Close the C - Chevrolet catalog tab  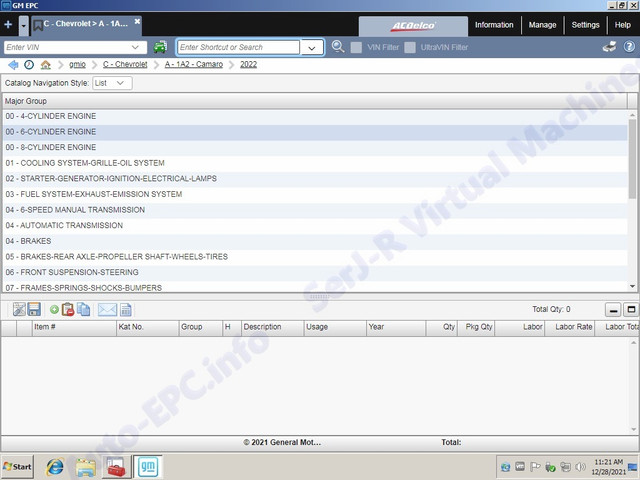click(138, 21)
